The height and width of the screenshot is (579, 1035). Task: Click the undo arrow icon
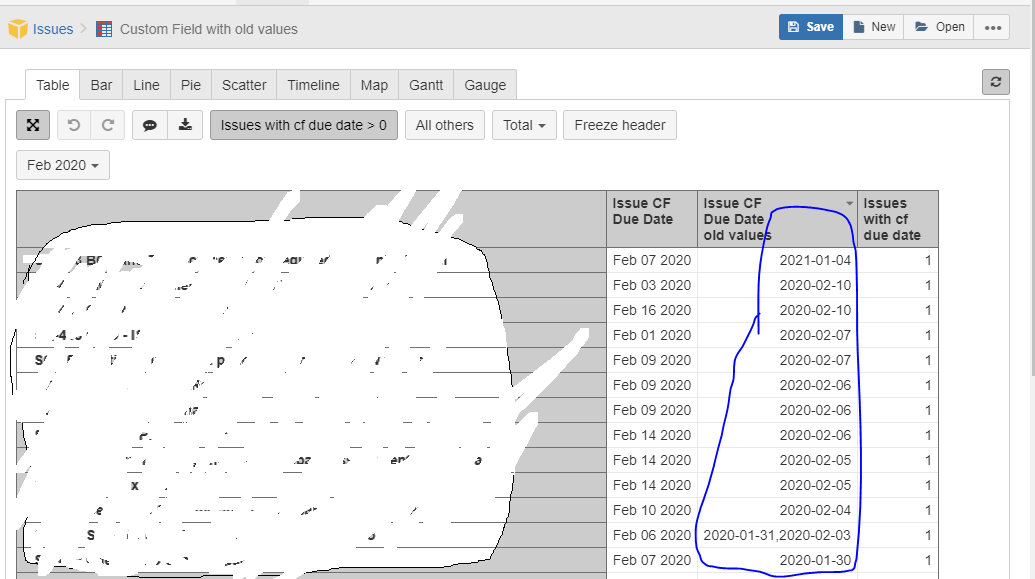[x=74, y=125]
